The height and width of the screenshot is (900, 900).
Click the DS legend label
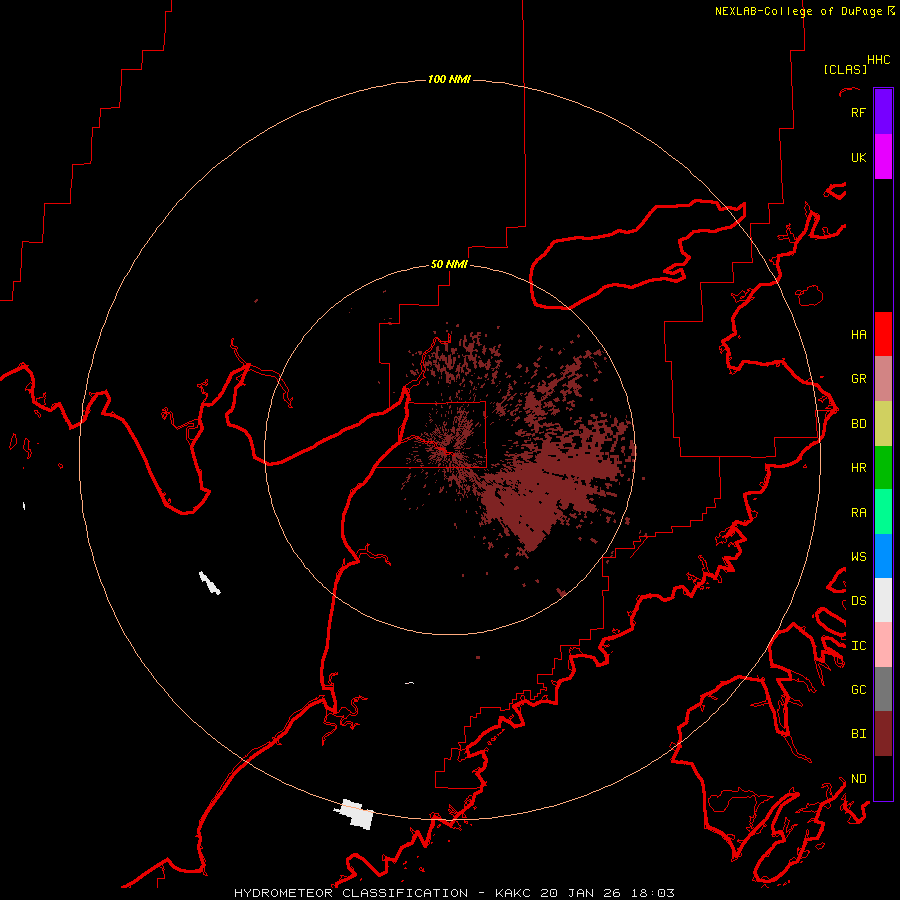858,601
